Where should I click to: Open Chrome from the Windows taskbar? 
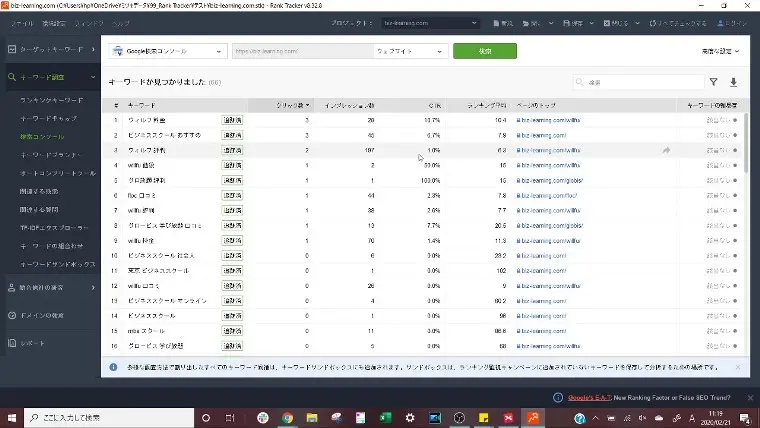pos(287,417)
